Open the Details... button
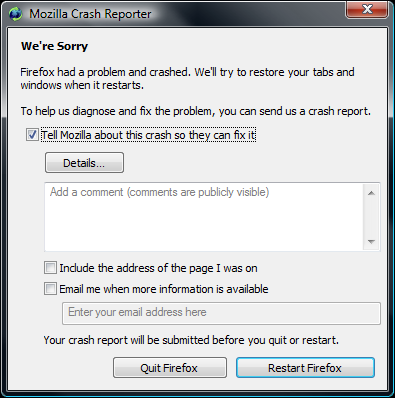The height and width of the screenshot is (398, 395). 84,163
